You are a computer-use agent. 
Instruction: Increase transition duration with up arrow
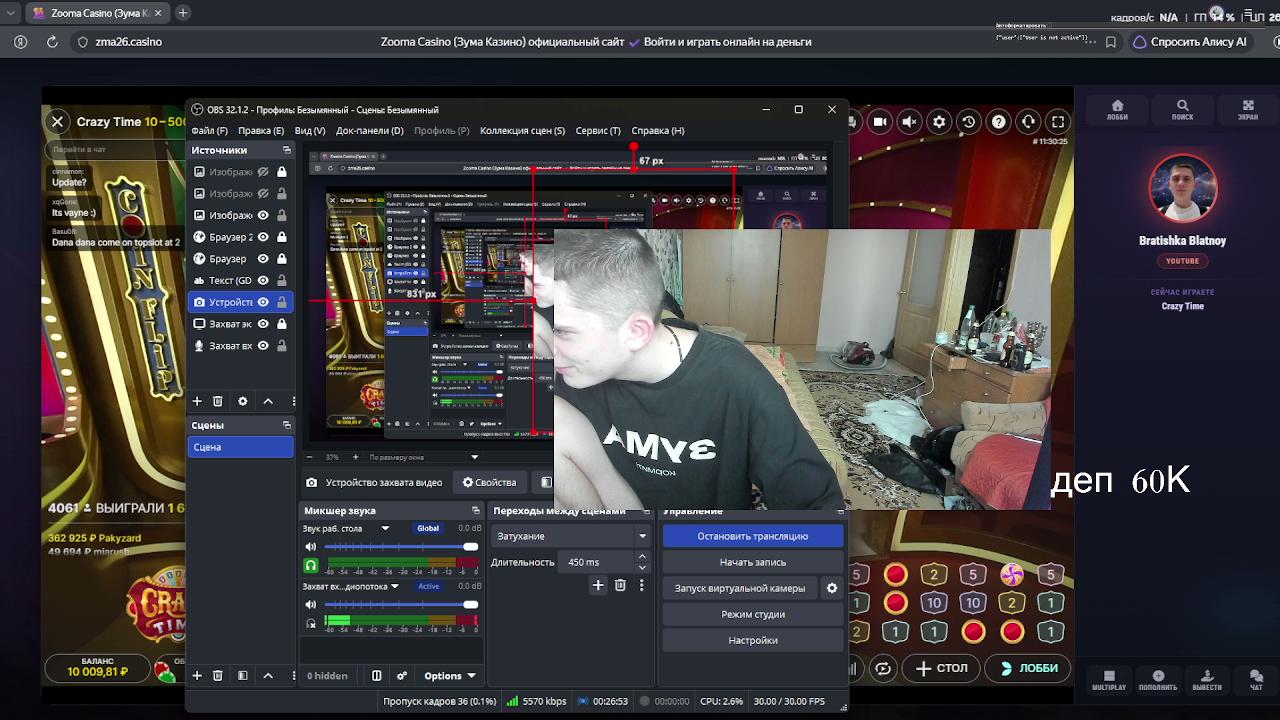(x=642, y=556)
